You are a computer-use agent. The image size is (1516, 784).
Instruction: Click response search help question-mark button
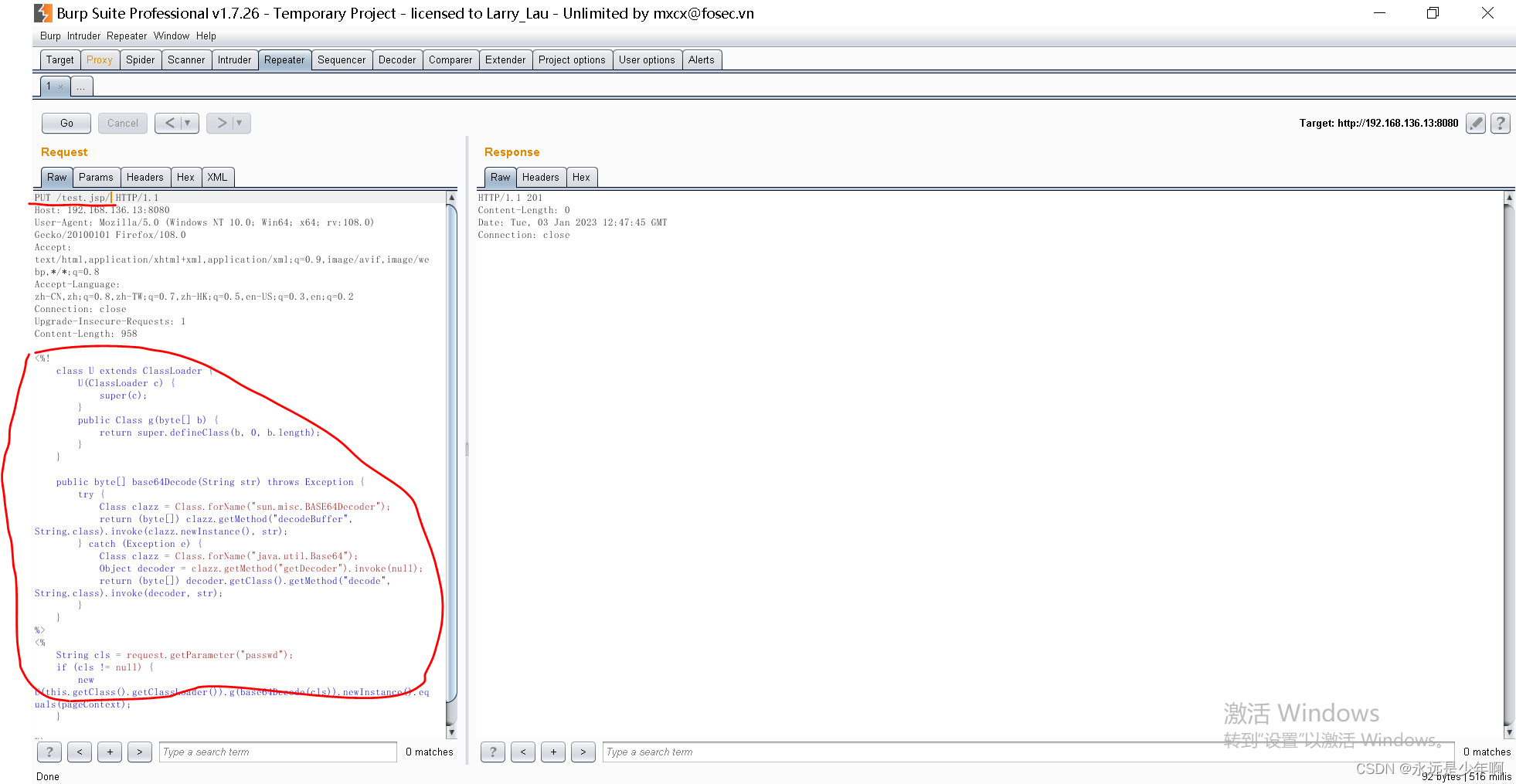coord(493,752)
